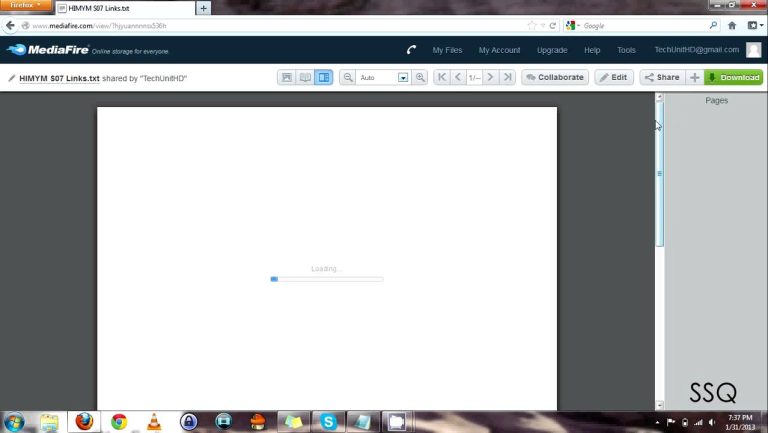Open VLC media player from taskbar
This screenshot has width=768, height=433.
154,421
